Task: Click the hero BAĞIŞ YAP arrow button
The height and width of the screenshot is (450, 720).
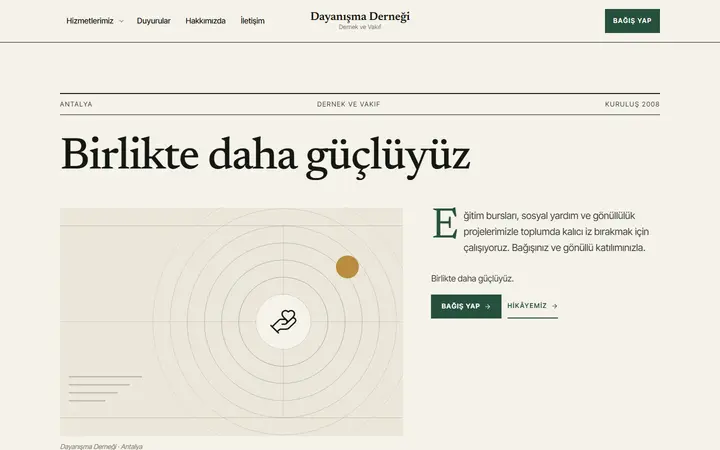Action: tap(466, 306)
